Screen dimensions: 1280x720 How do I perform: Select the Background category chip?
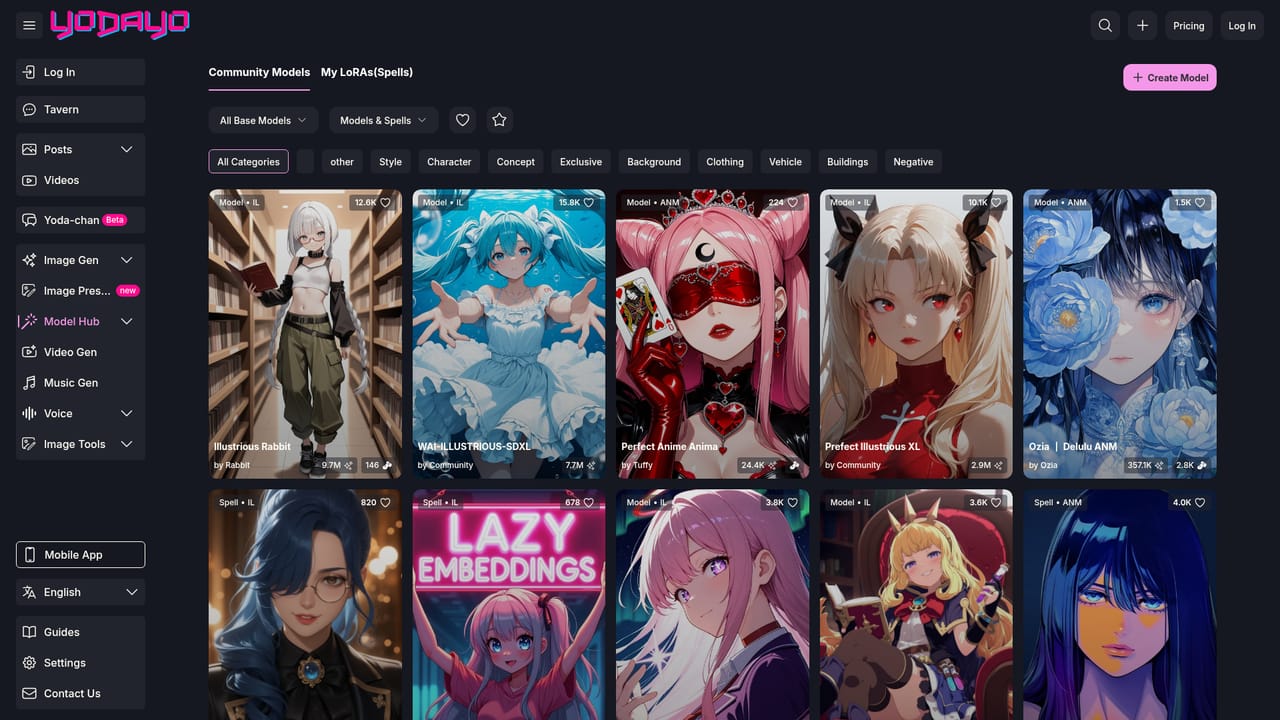(x=654, y=162)
